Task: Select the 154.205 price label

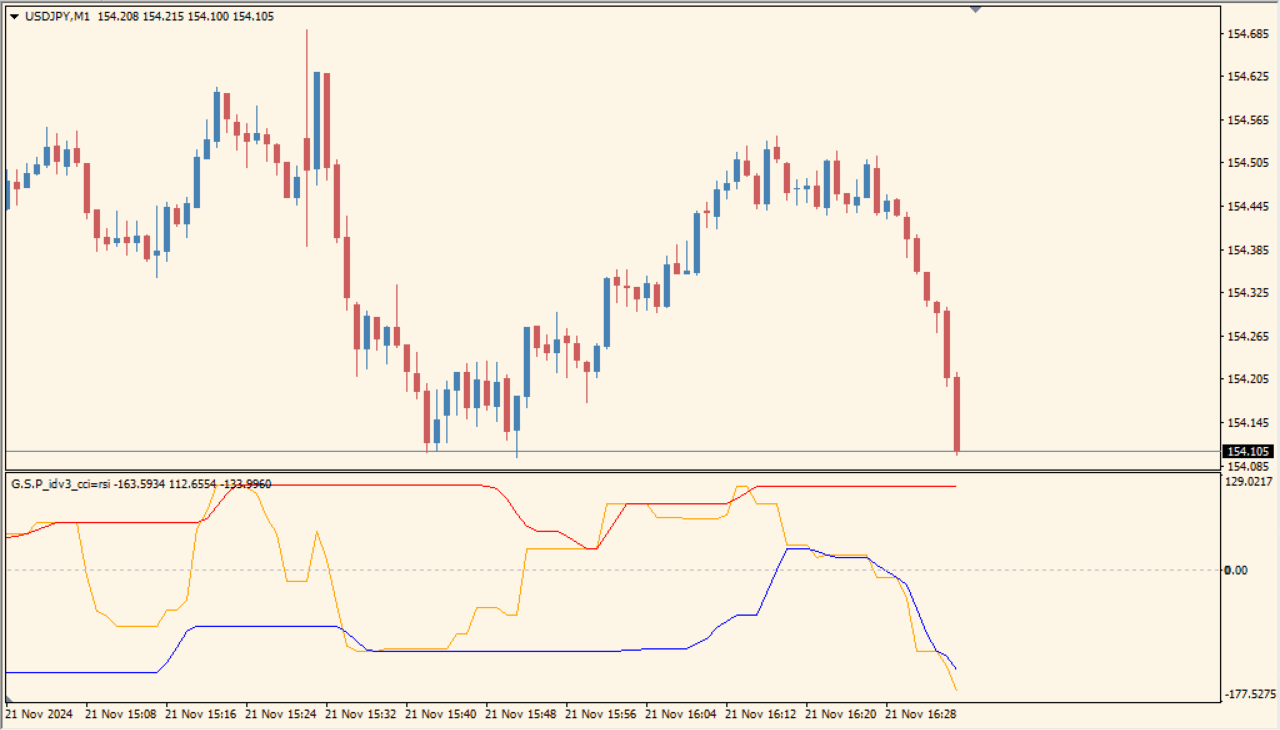Action: click(x=1246, y=379)
